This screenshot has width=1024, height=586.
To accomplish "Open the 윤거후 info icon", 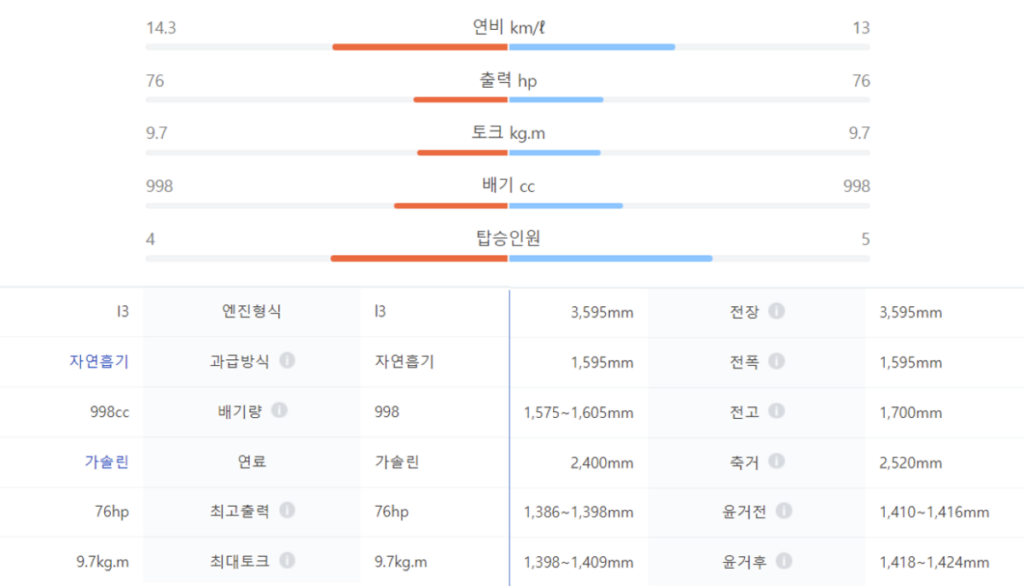I will 784,561.
